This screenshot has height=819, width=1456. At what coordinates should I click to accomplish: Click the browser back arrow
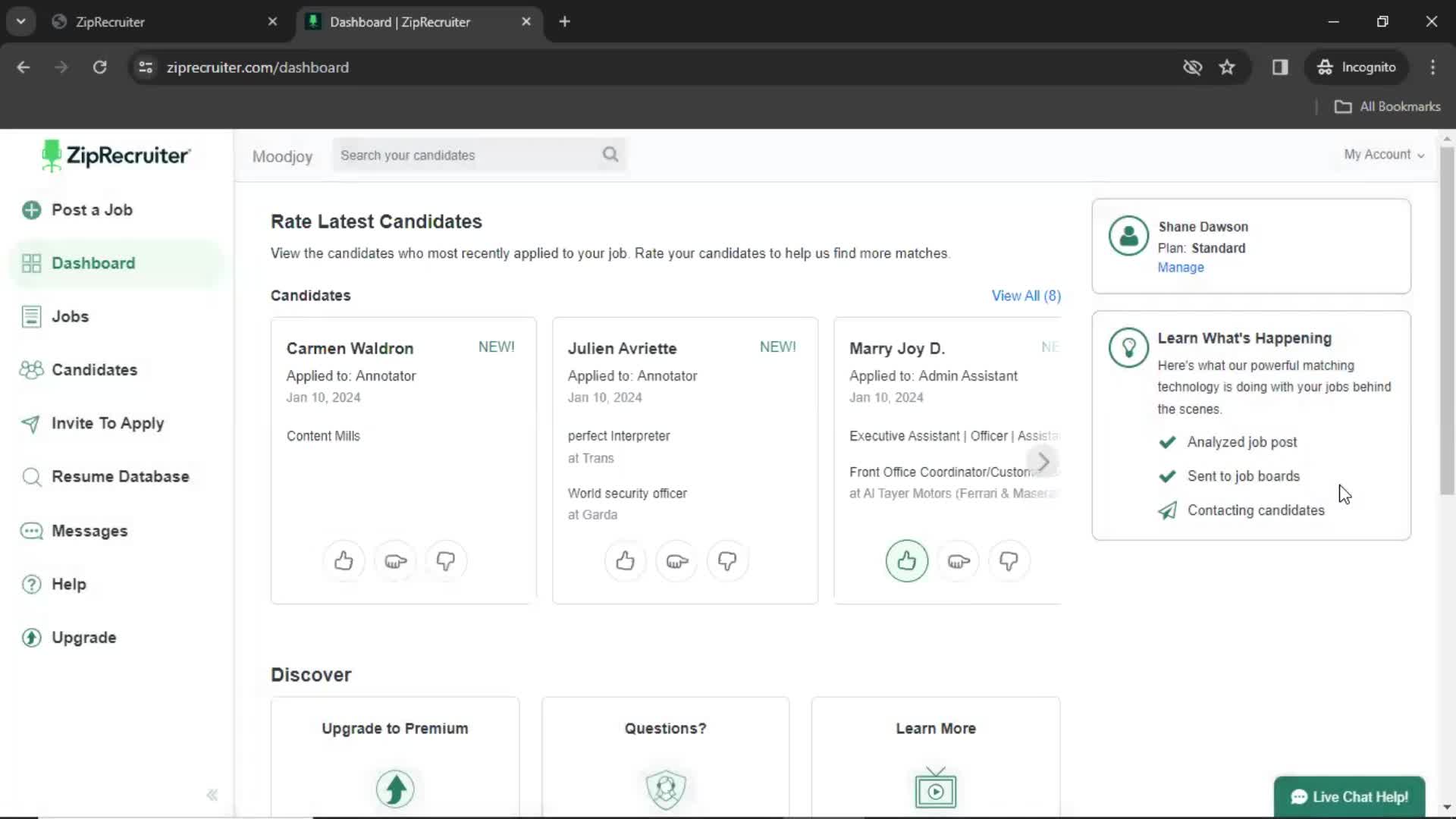[24, 67]
